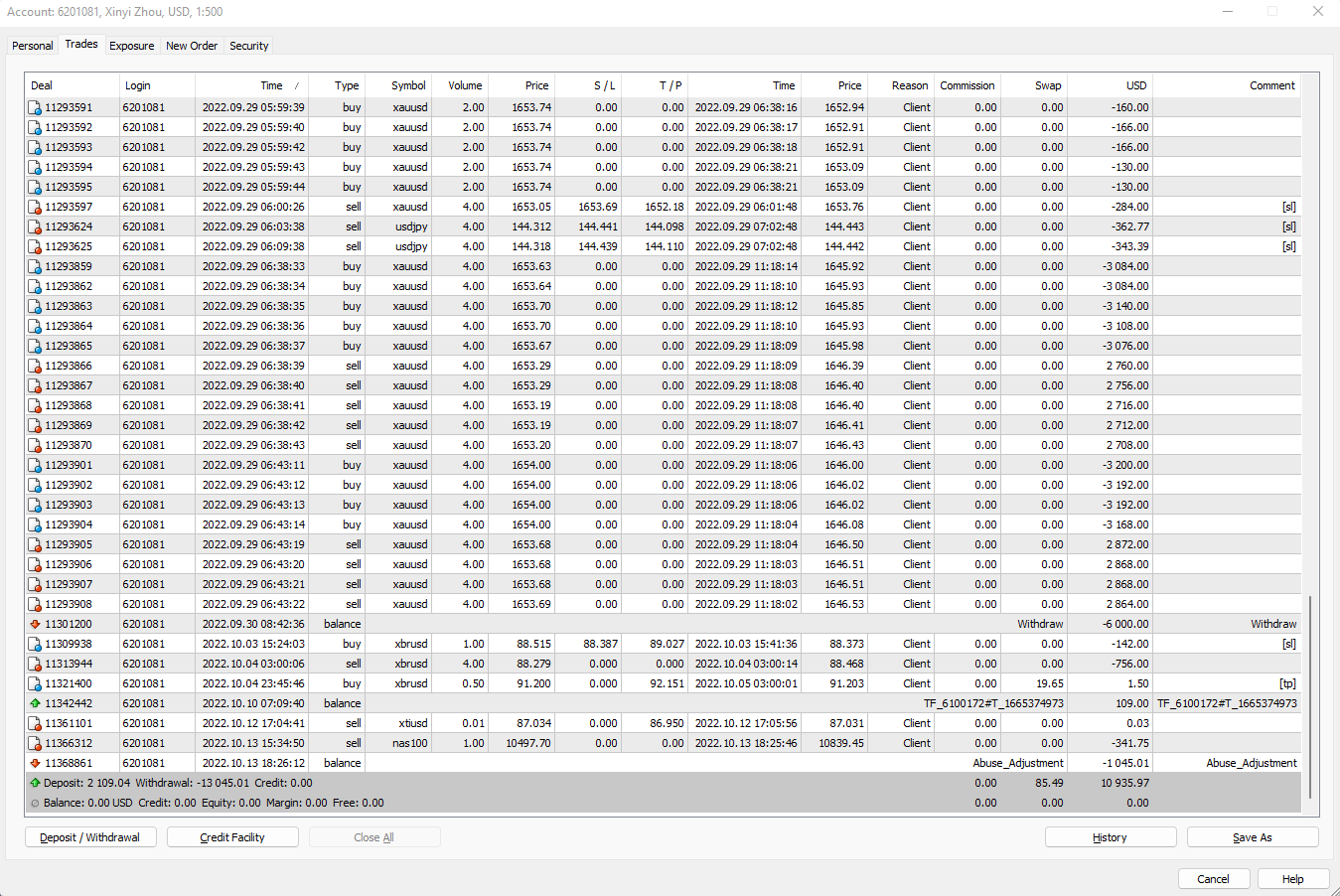
Task: Sort by the Comment column header
Action: point(1228,85)
